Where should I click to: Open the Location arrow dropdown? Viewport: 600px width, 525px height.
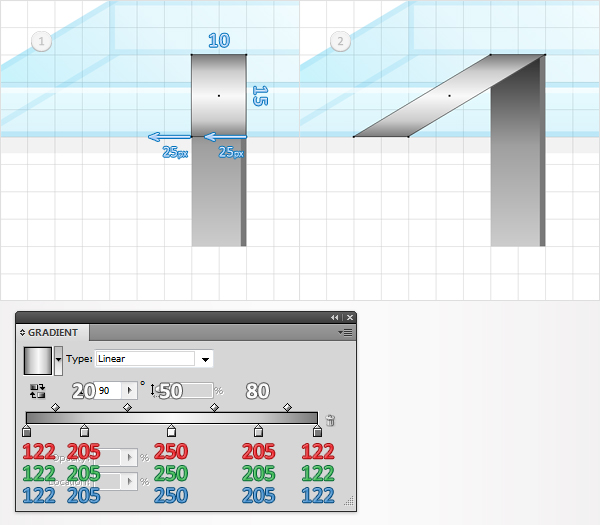click(129, 481)
